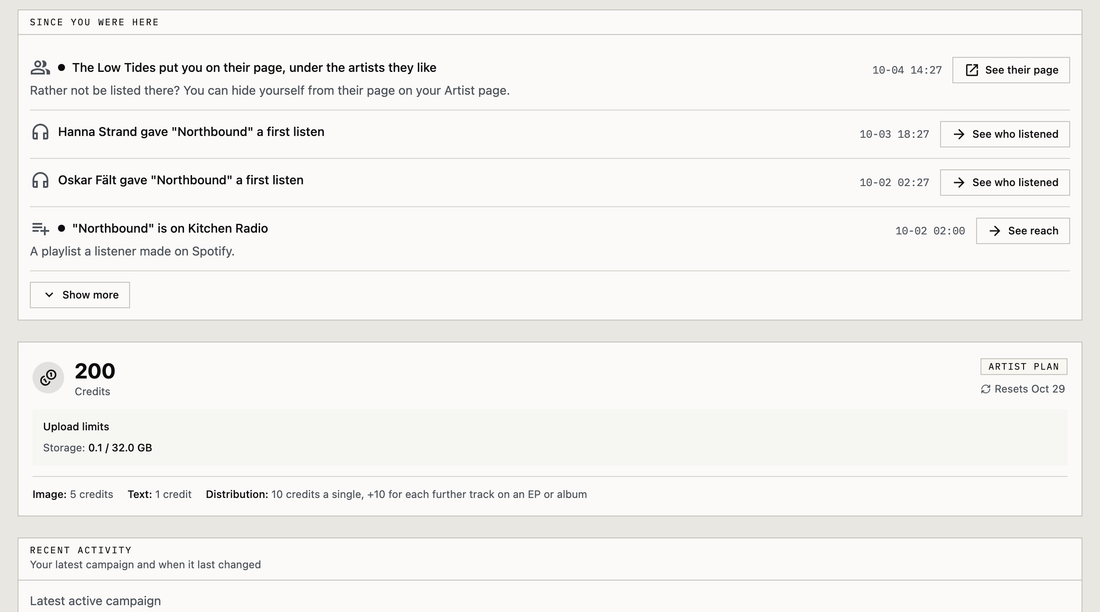Image resolution: width=1100 pixels, height=612 pixels.
Task: Click the Upload limits storage panel
Action: [550, 437]
